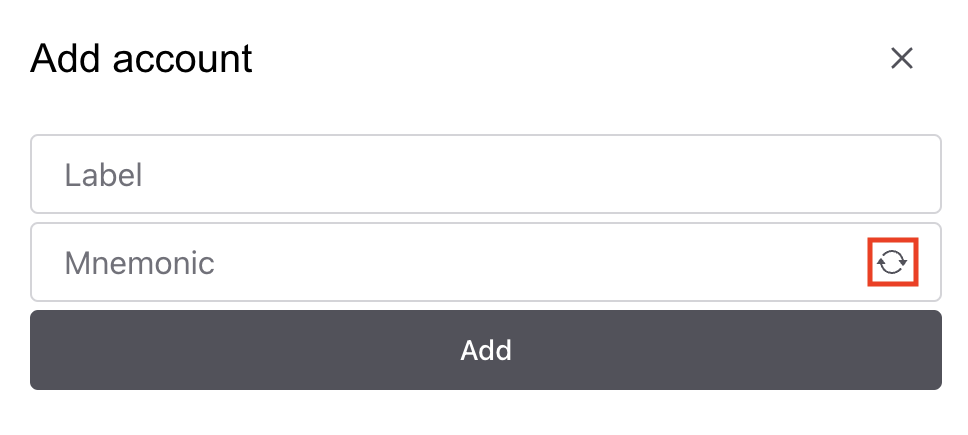Dismiss the dialog using the X icon
Viewport: 968px width, 435px height.
coord(902,59)
